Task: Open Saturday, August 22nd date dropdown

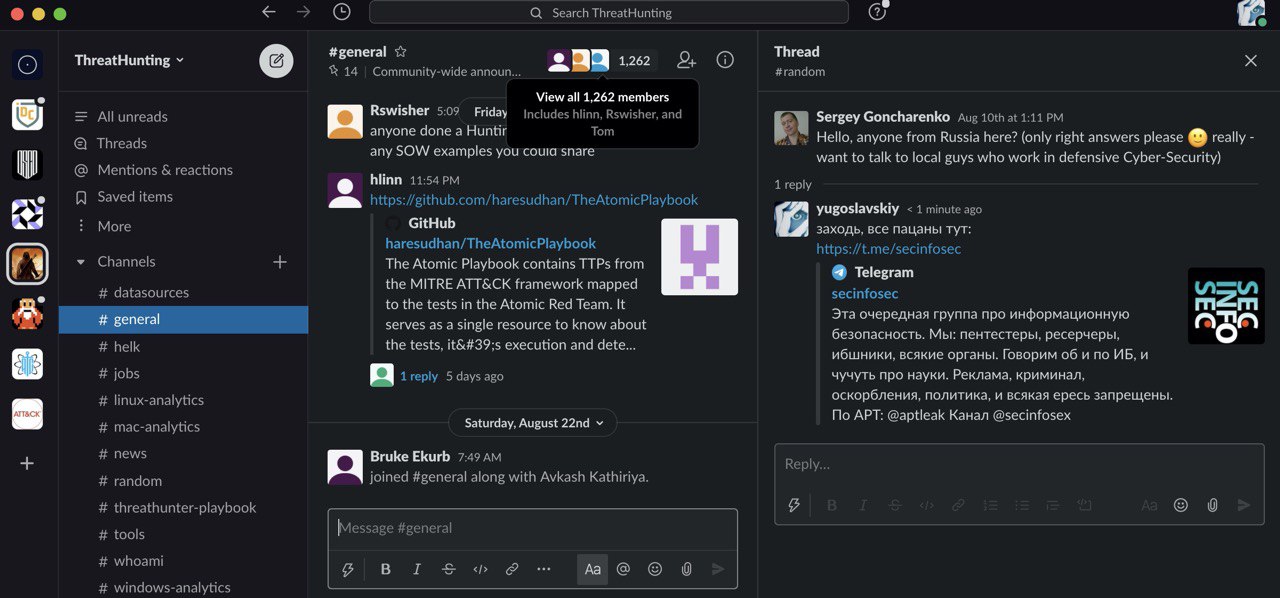Action: 533,423
